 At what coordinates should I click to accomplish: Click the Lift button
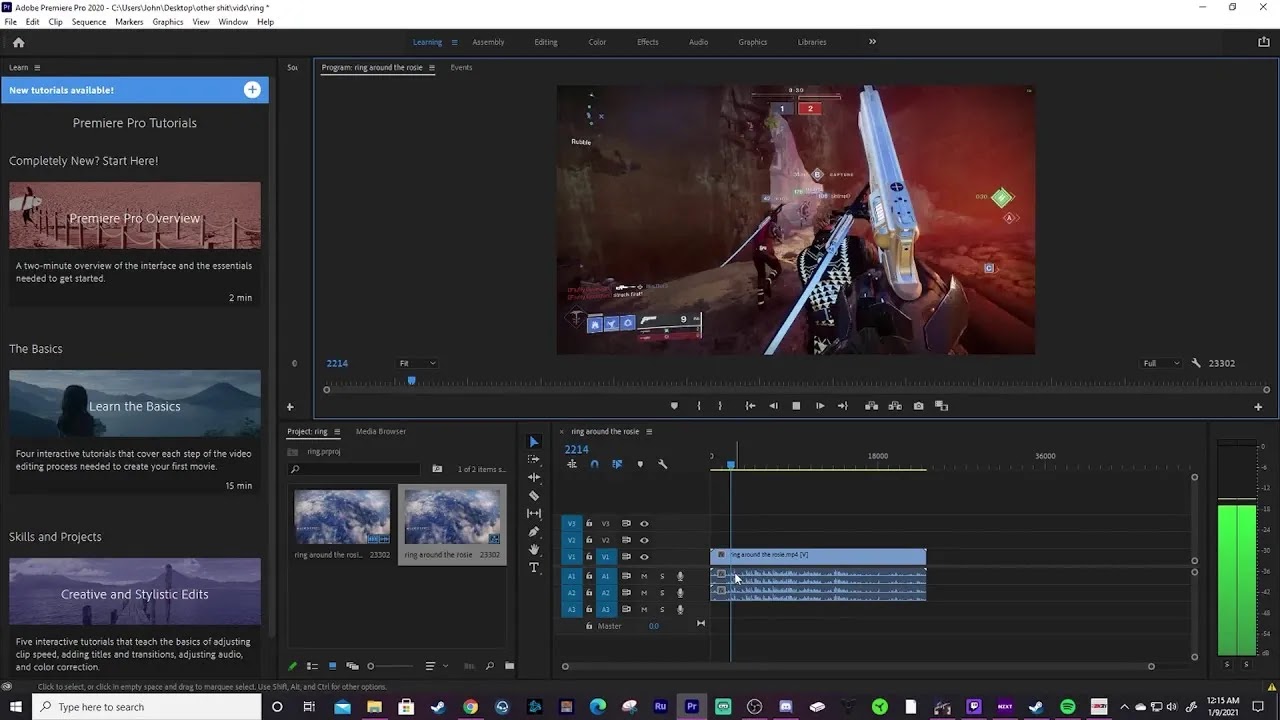coord(872,406)
